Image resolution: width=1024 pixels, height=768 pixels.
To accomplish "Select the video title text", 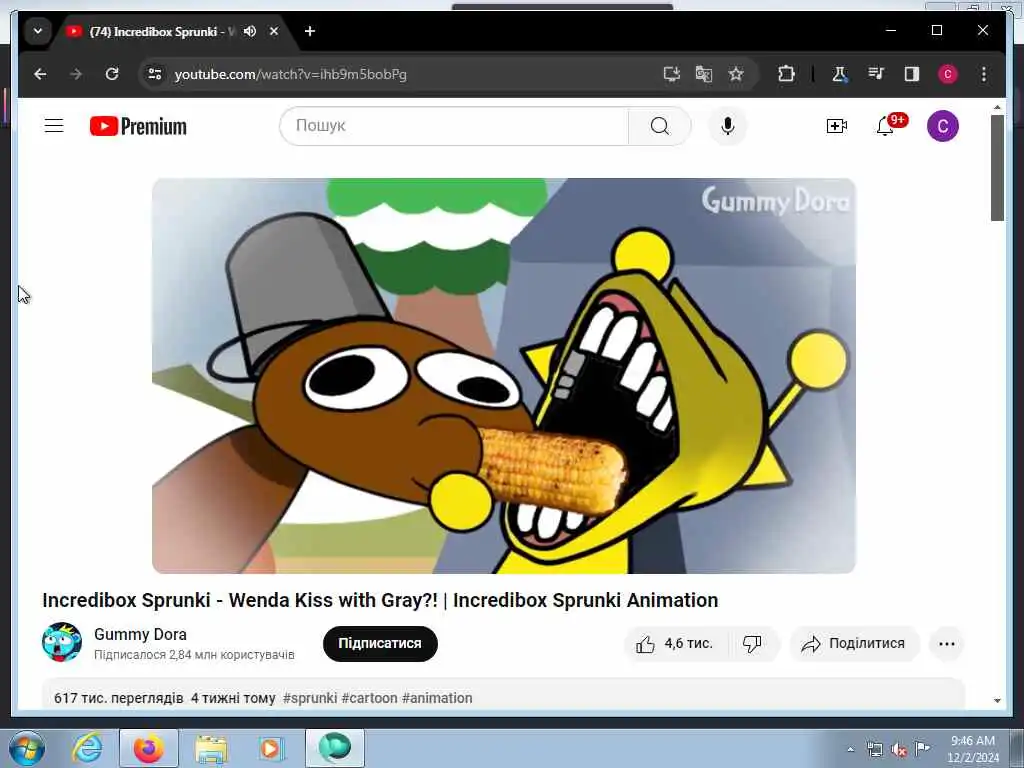I will [380, 600].
